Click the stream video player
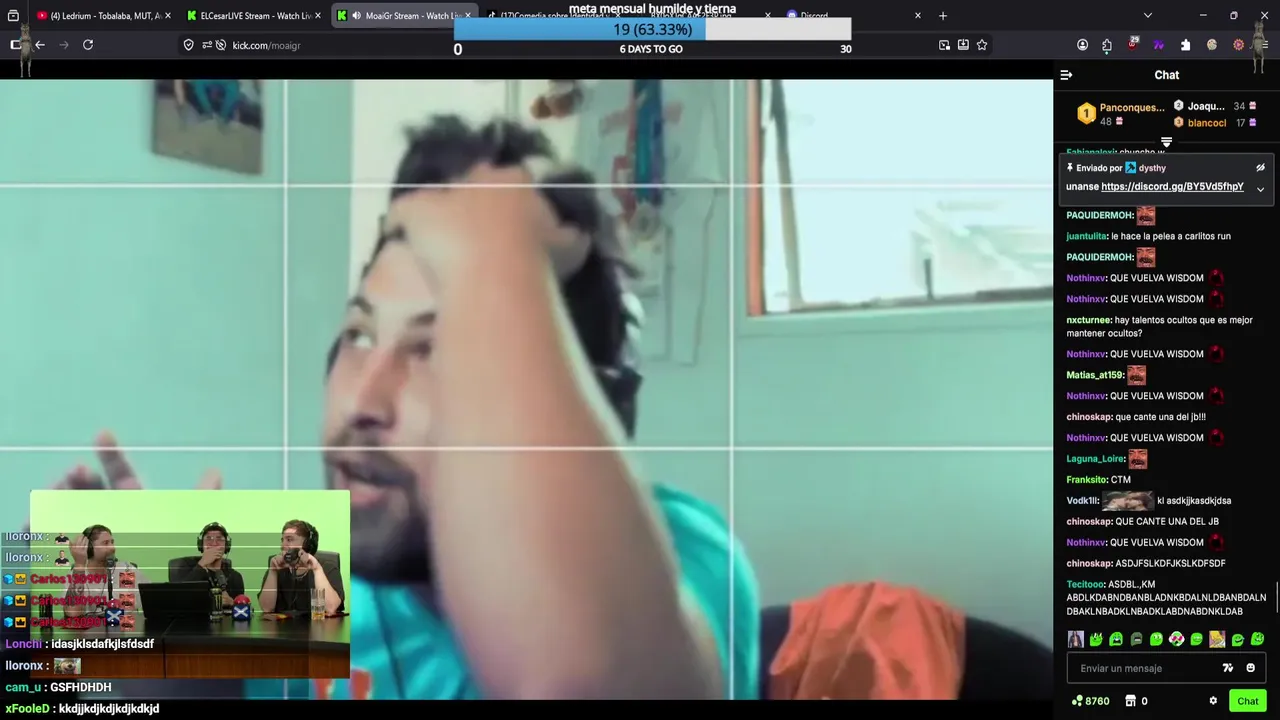The width and height of the screenshot is (1280, 720). (x=526, y=390)
